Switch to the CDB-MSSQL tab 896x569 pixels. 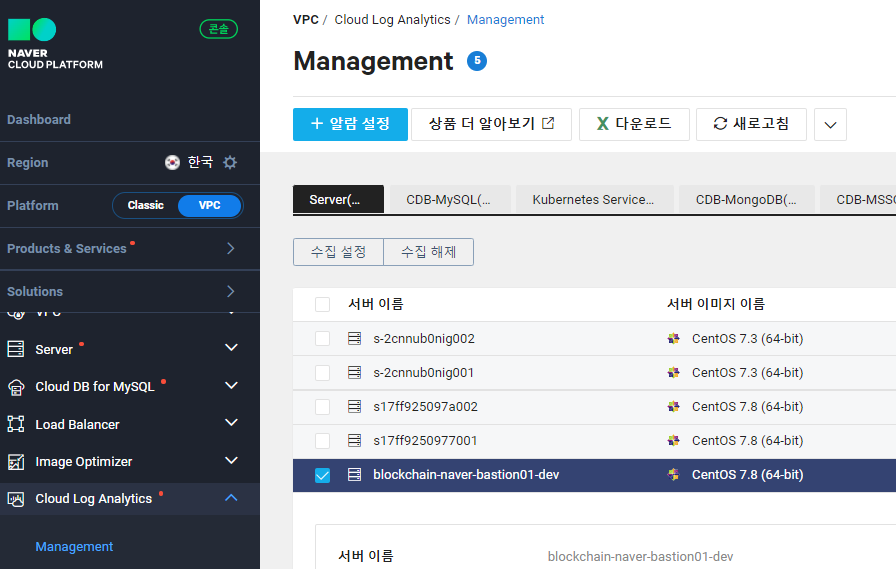click(x=858, y=199)
